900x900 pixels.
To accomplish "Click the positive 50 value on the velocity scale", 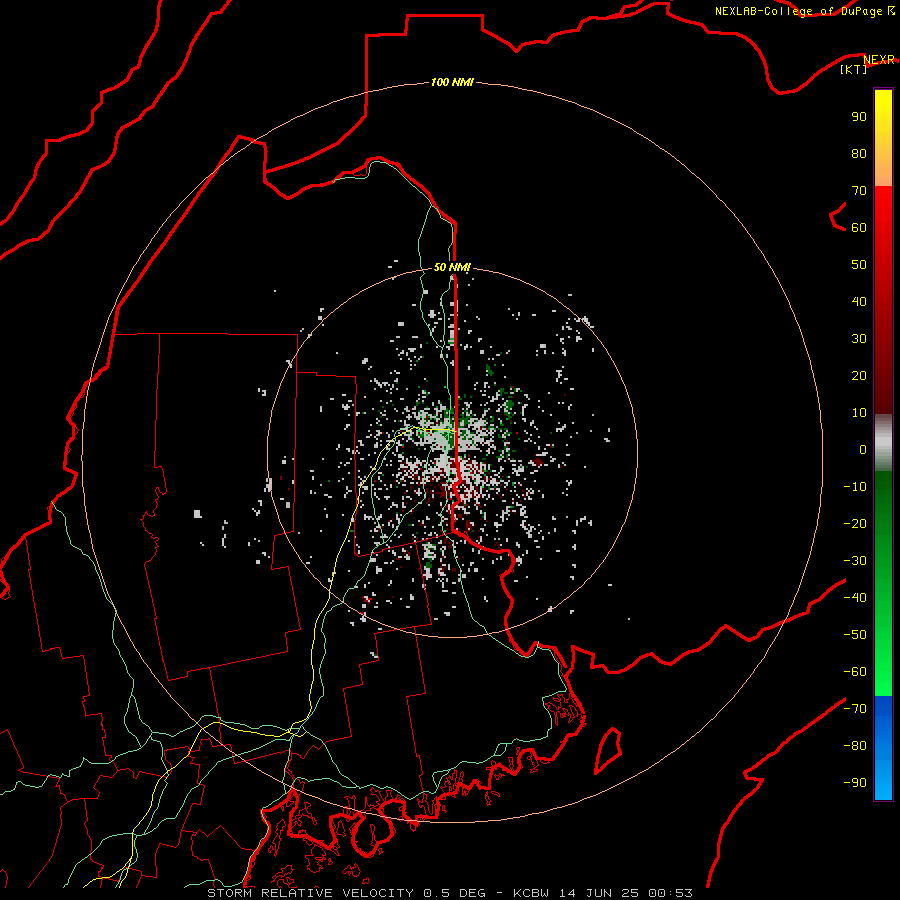I will tap(859, 265).
